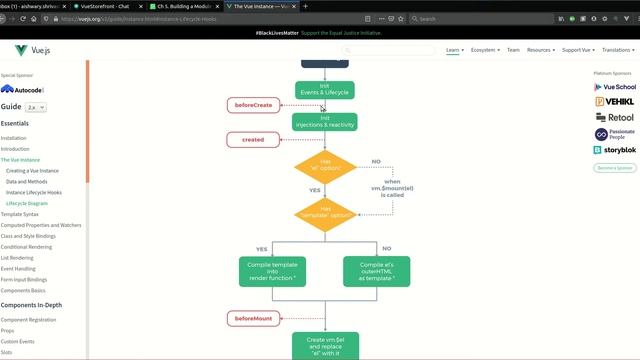Save page to Pocket icon

pyautogui.click(x=391, y=19)
